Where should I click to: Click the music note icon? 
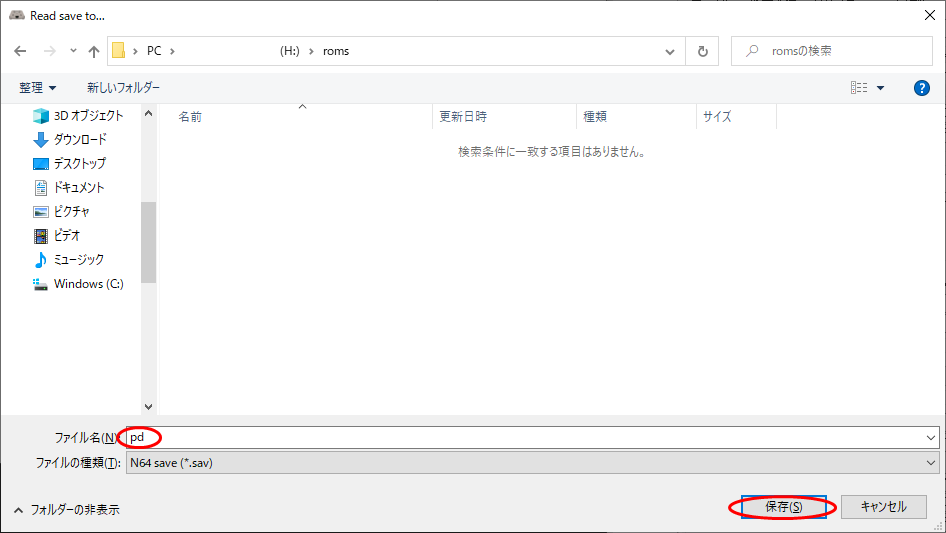tap(40, 260)
